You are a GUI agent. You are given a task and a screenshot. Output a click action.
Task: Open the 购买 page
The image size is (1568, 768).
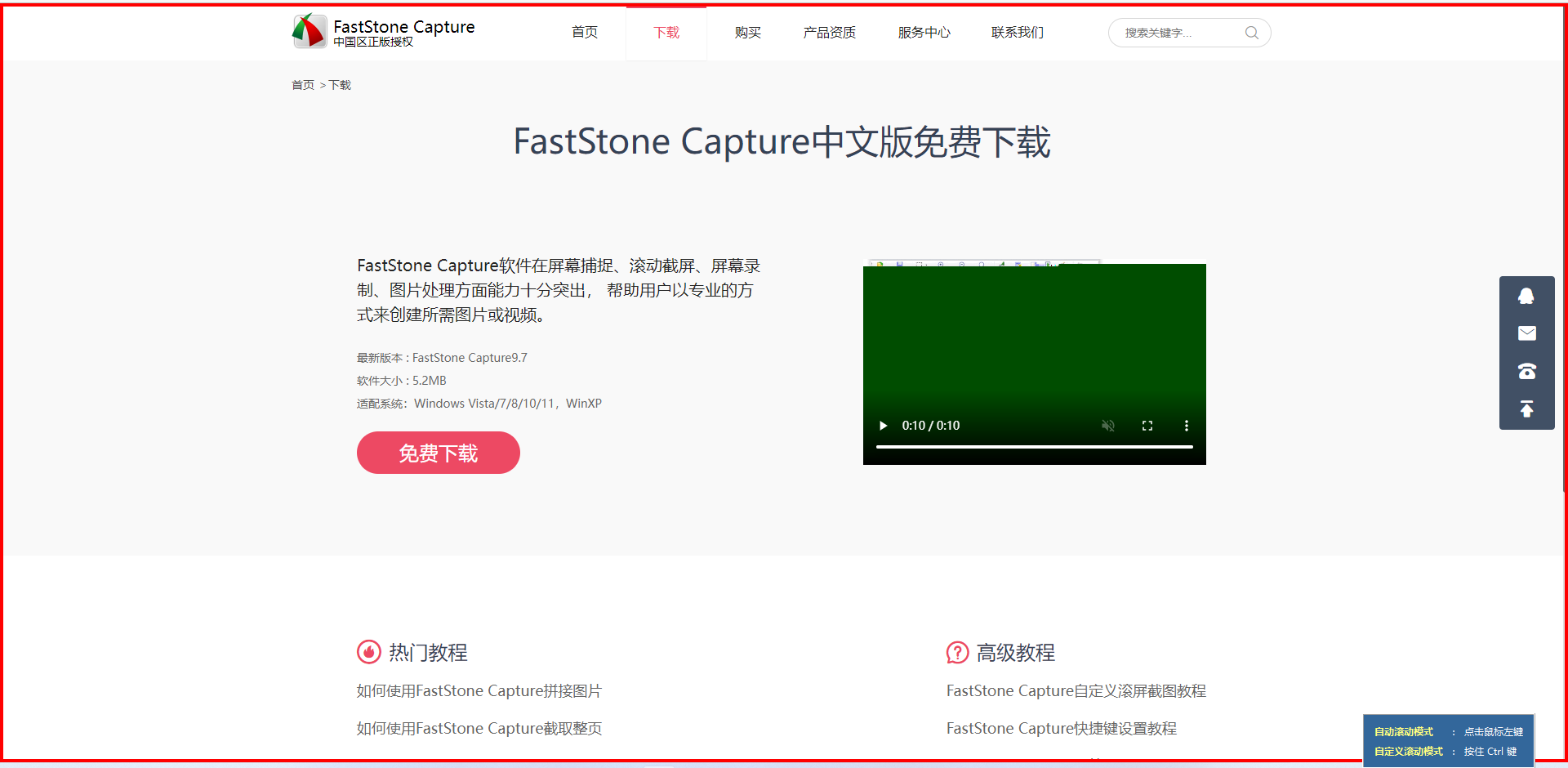(x=748, y=33)
